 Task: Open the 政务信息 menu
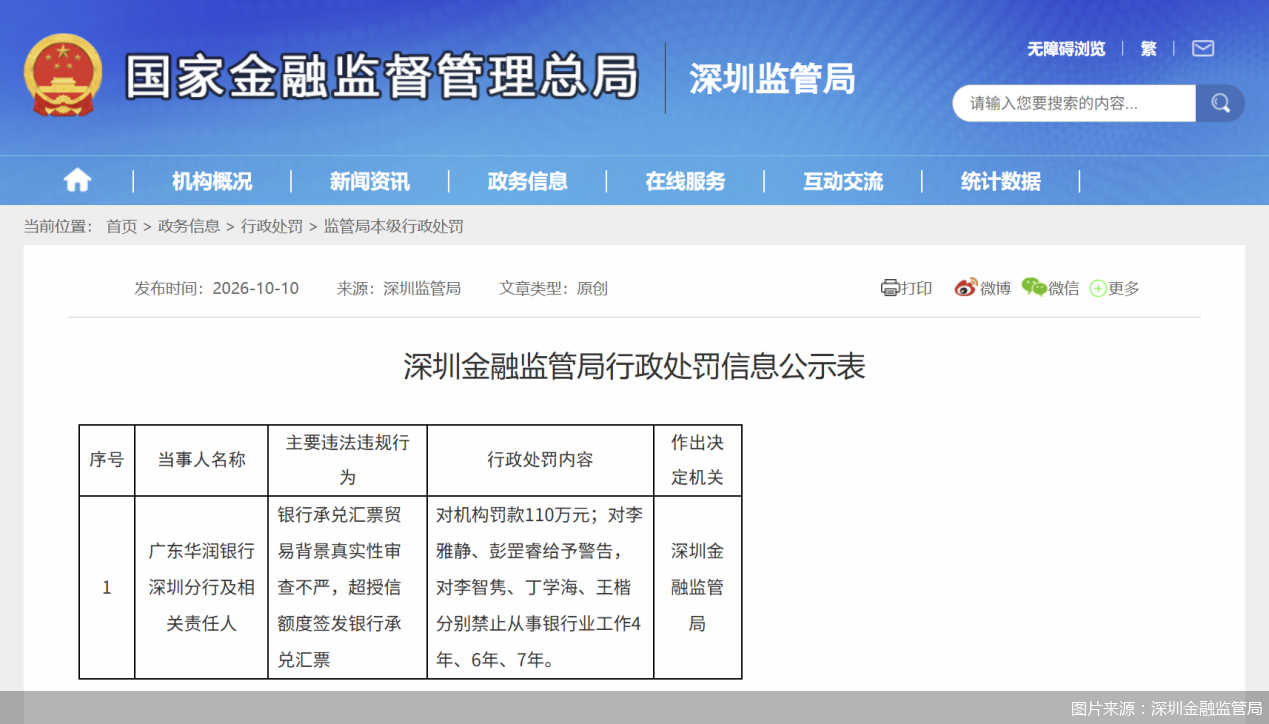tap(528, 181)
